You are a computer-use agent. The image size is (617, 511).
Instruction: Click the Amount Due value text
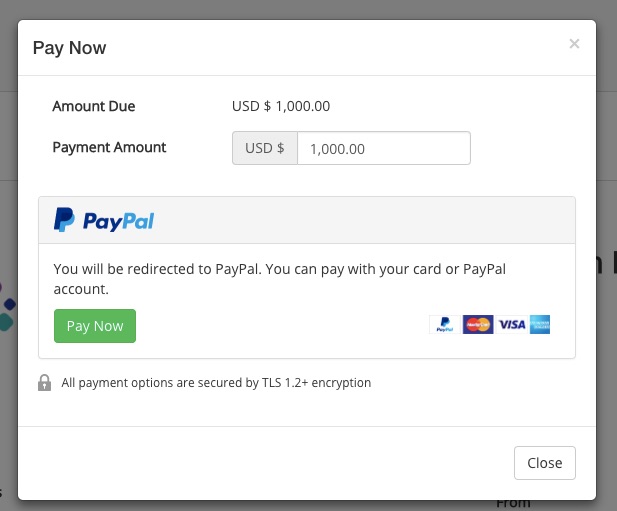click(281, 106)
